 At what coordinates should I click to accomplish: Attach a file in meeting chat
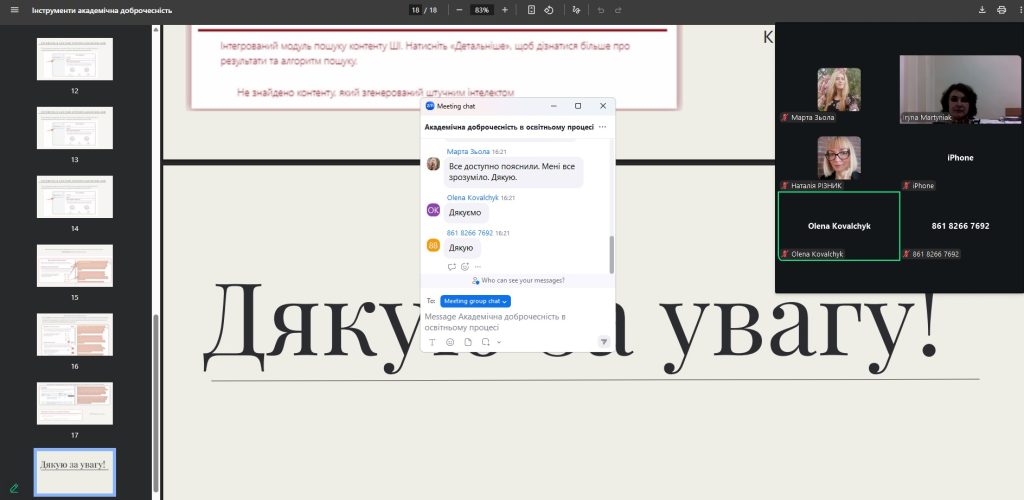click(x=467, y=342)
